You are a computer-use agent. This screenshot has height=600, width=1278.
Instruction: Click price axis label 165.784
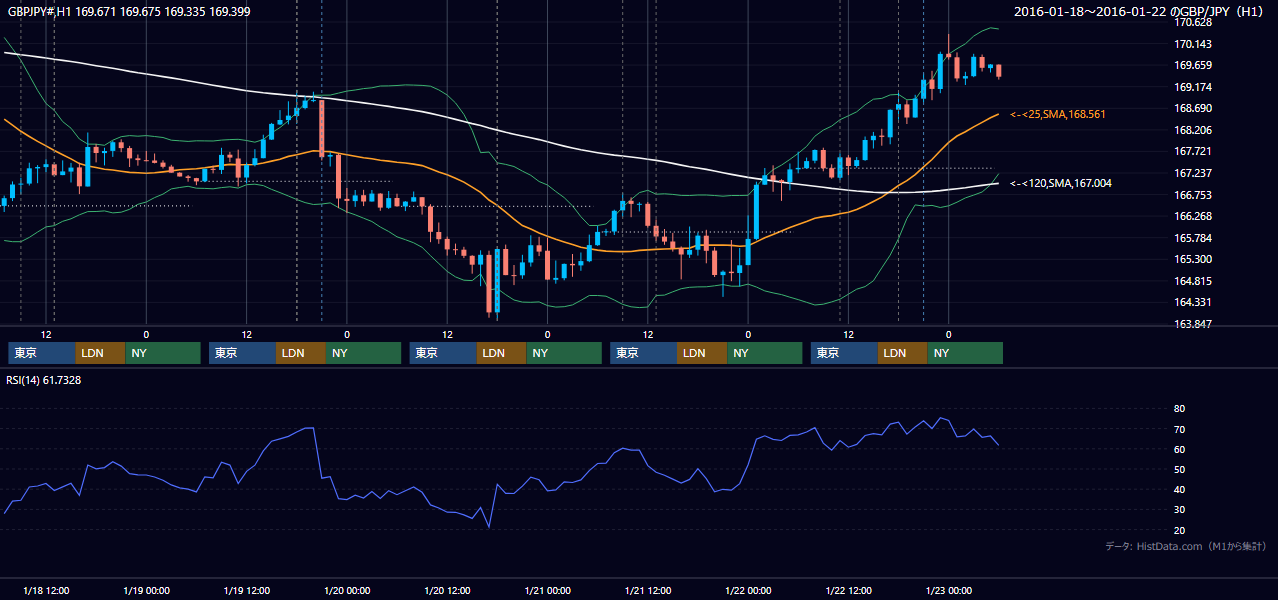(1193, 238)
